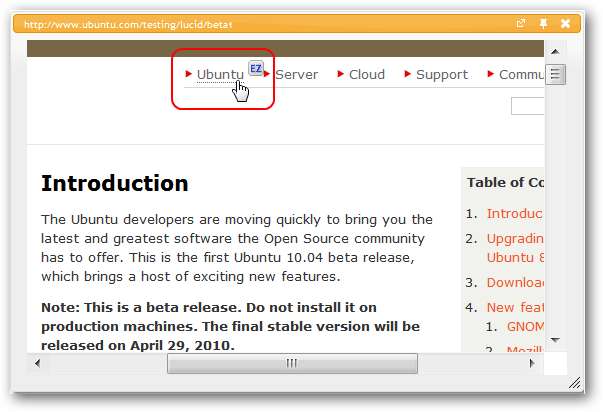Open popup page in new tab icon
Screen dimensions: 603x412
520,24
